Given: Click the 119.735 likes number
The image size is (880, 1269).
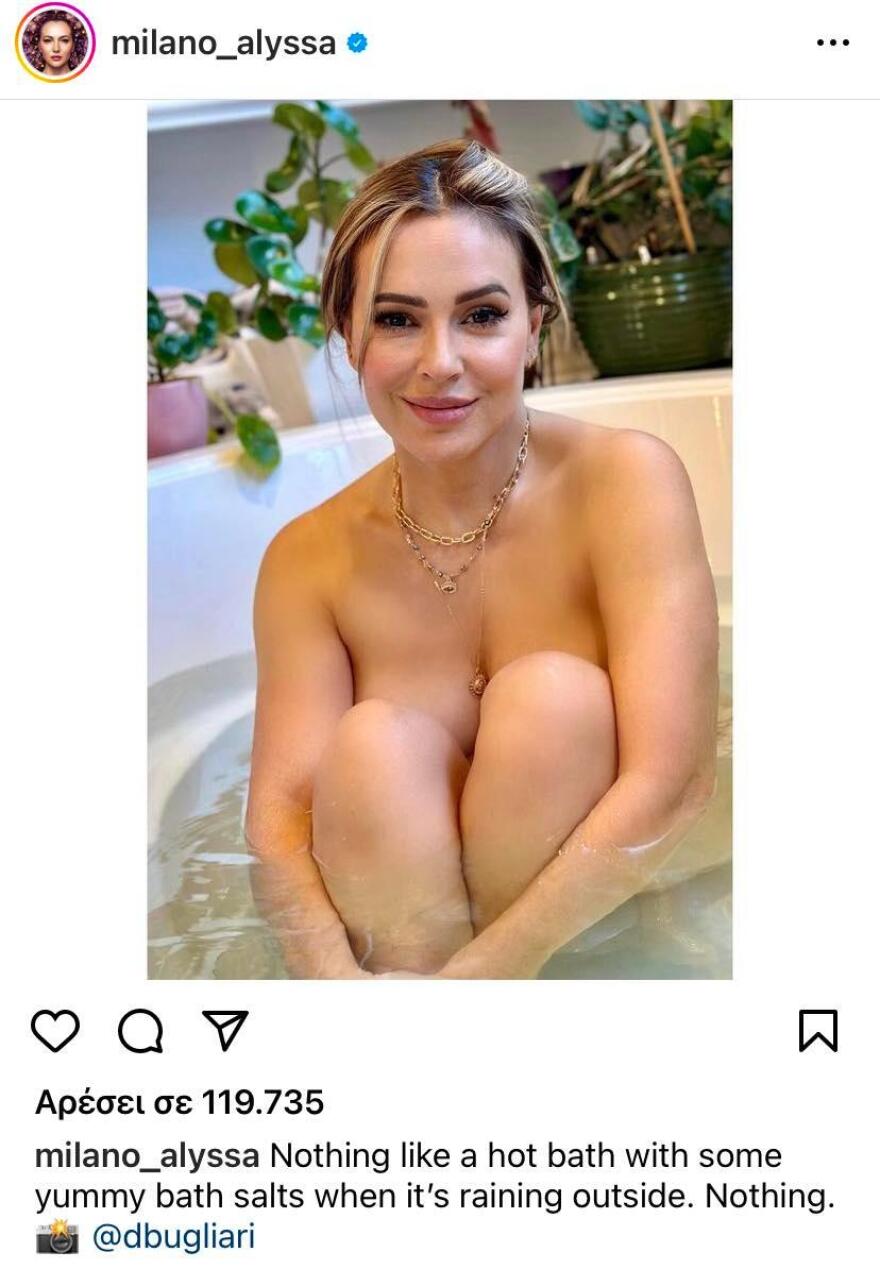Looking at the screenshot, I should click(x=264, y=1103).
